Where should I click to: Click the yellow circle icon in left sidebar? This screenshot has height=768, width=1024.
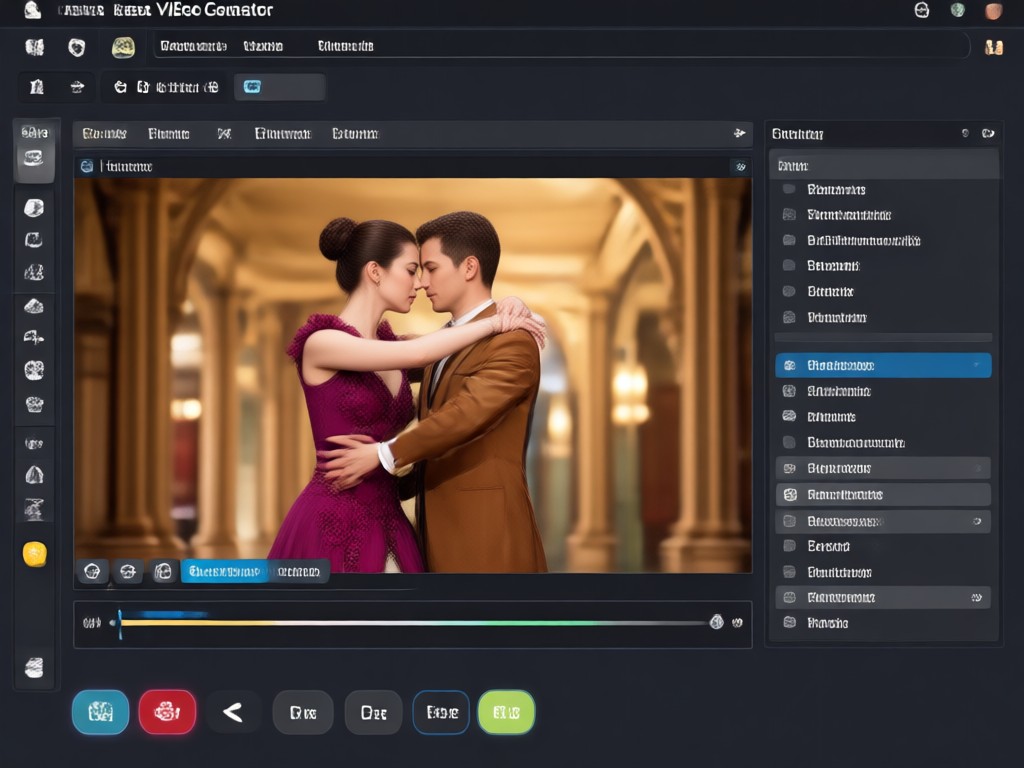tap(35, 554)
